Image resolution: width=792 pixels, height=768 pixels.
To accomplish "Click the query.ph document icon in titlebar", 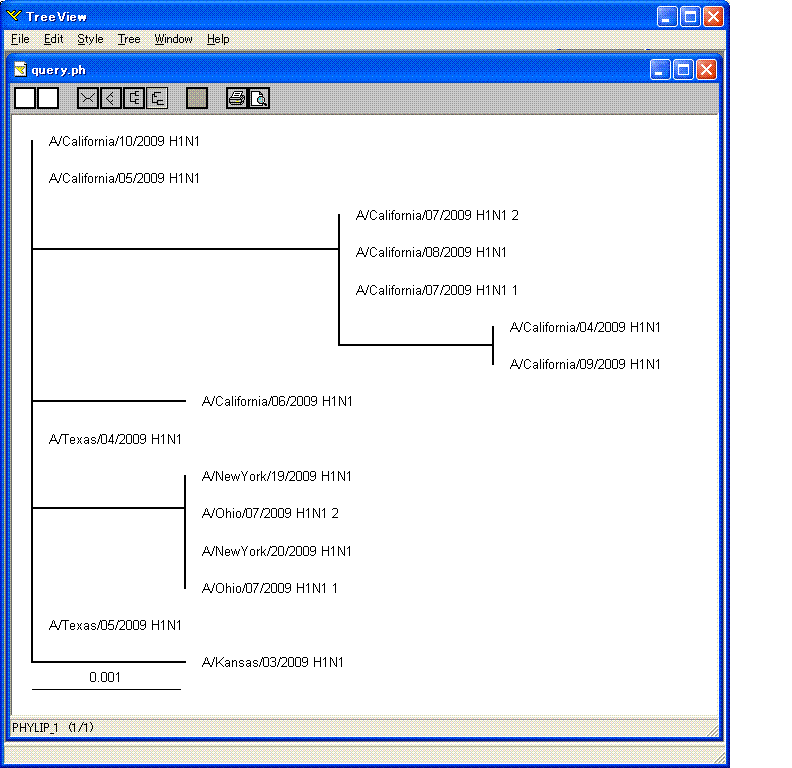I will pos(20,70).
